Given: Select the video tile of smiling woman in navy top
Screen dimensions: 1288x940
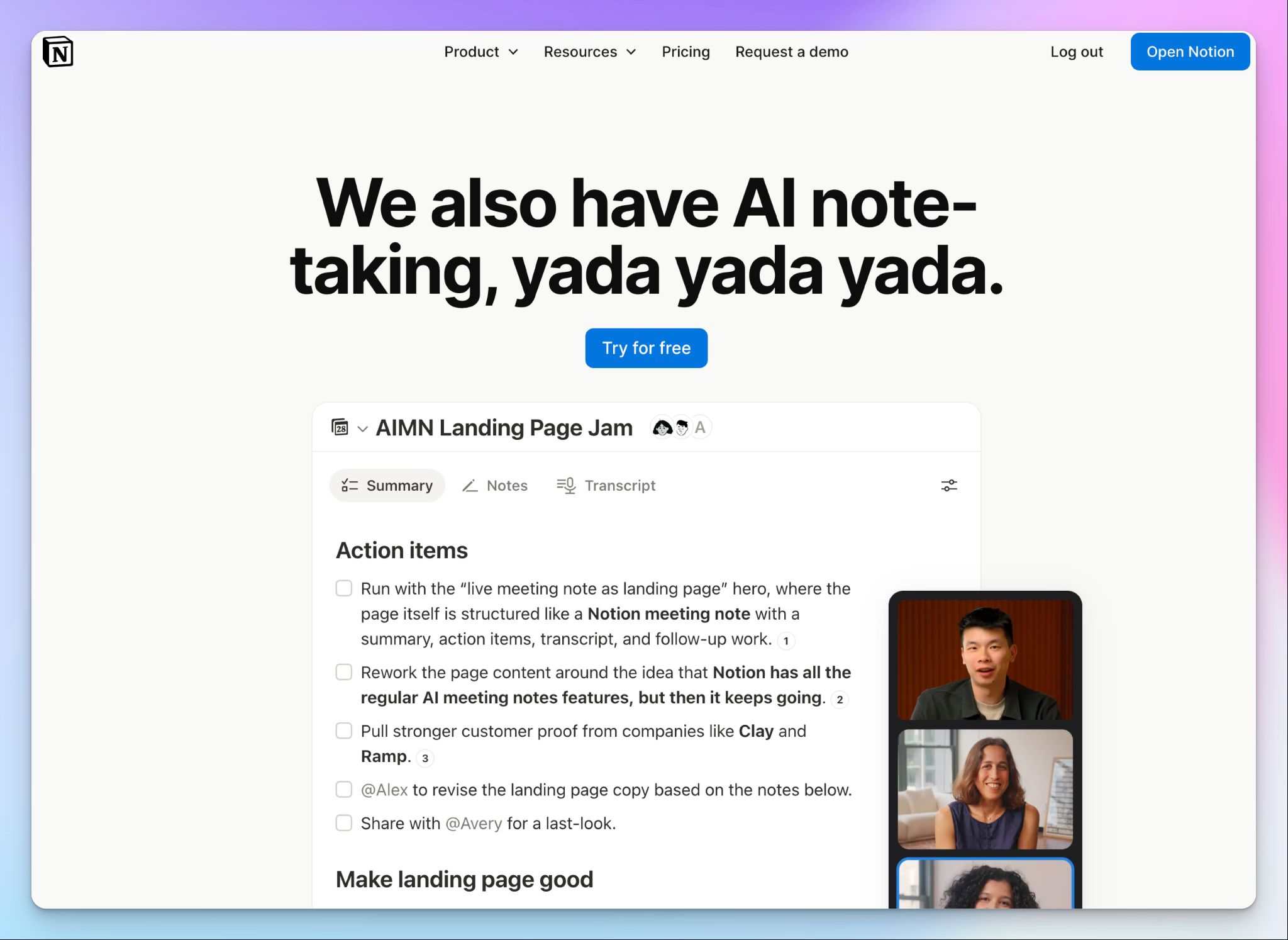Looking at the screenshot, I should coord(985,789).
